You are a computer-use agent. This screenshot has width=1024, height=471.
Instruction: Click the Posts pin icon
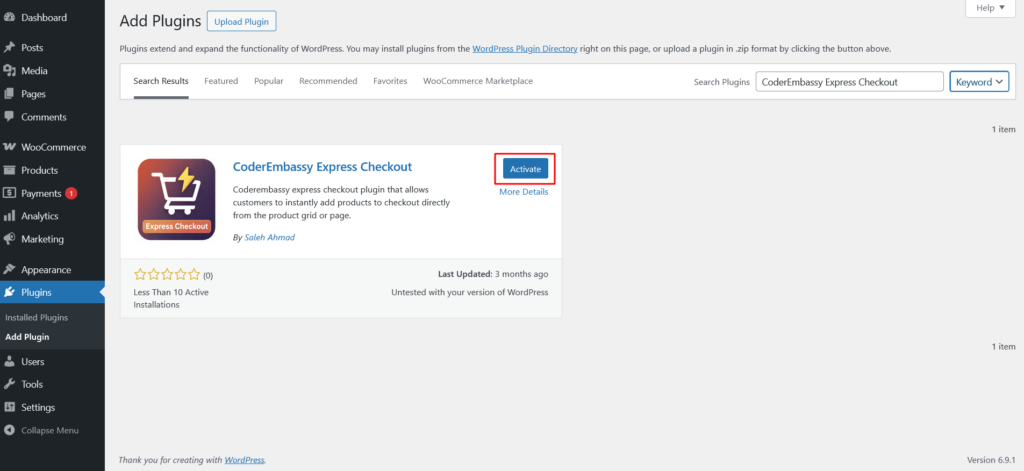10,48
